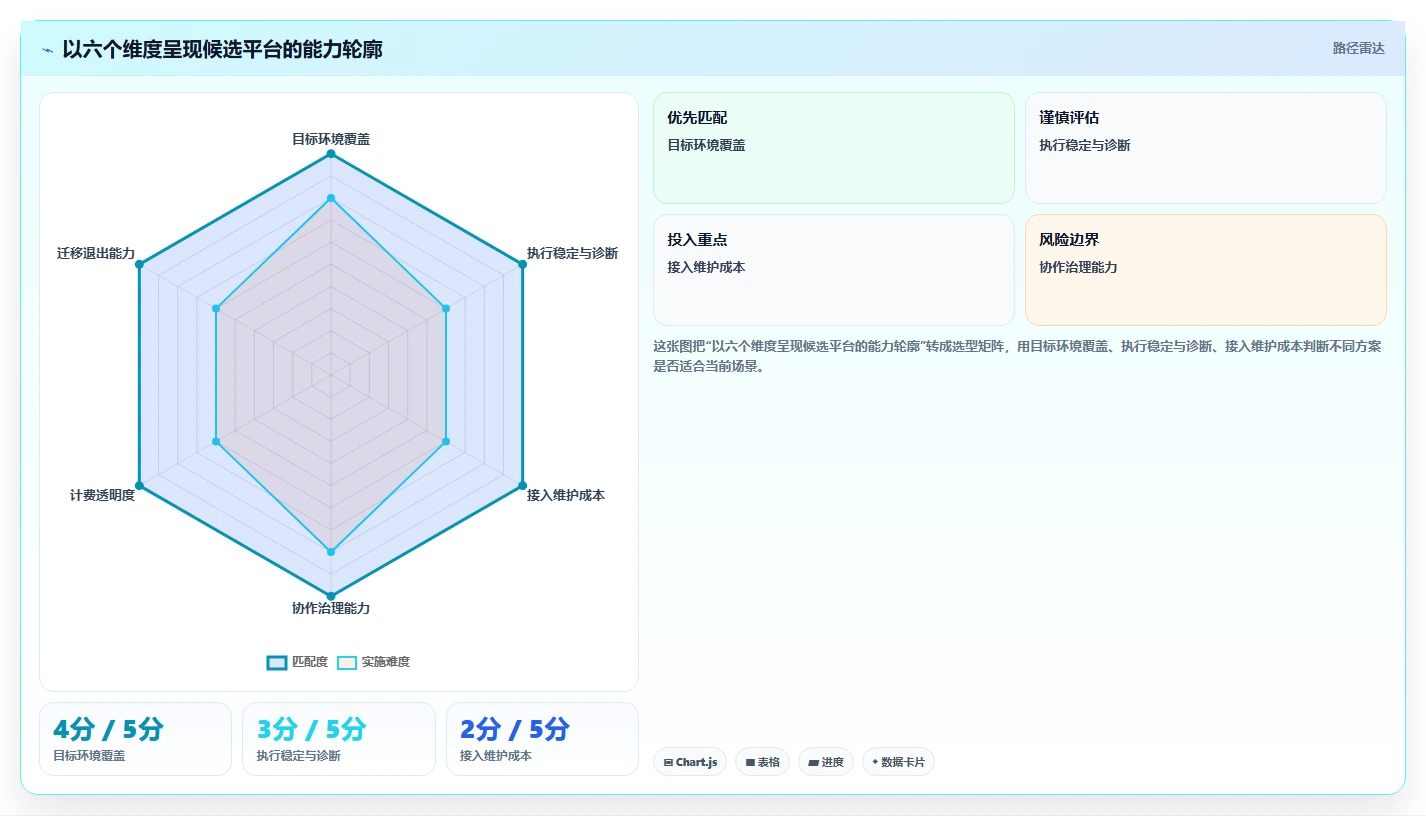
Task: Click the inner 实施难度 point on 迁移退出能力 axis
Action: click(x=216, y=308)
